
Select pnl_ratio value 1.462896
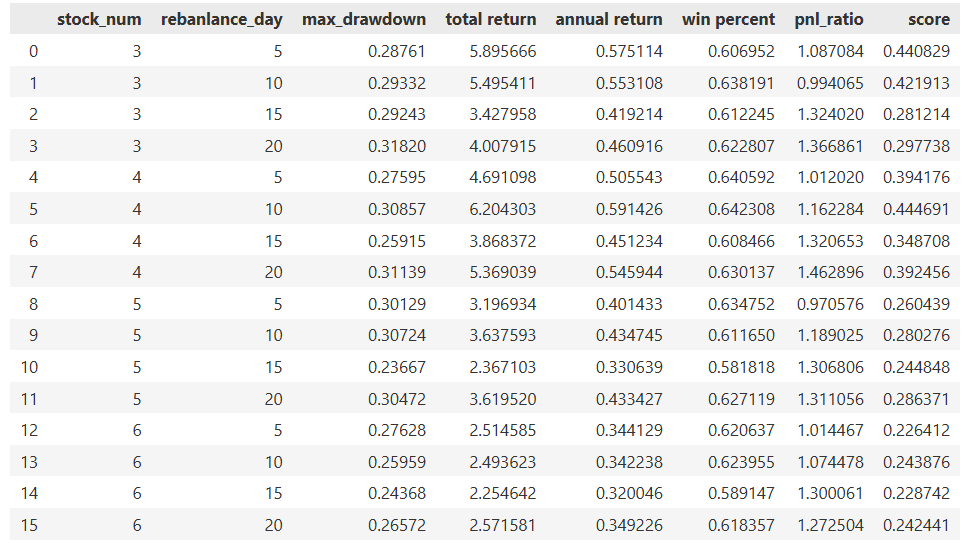click(829, 272)
